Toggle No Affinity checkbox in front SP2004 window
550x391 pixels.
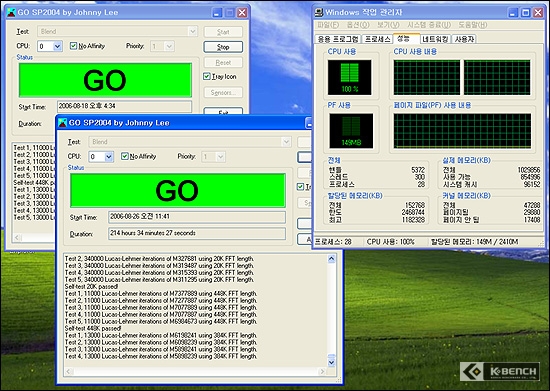[x=125, y=156]
